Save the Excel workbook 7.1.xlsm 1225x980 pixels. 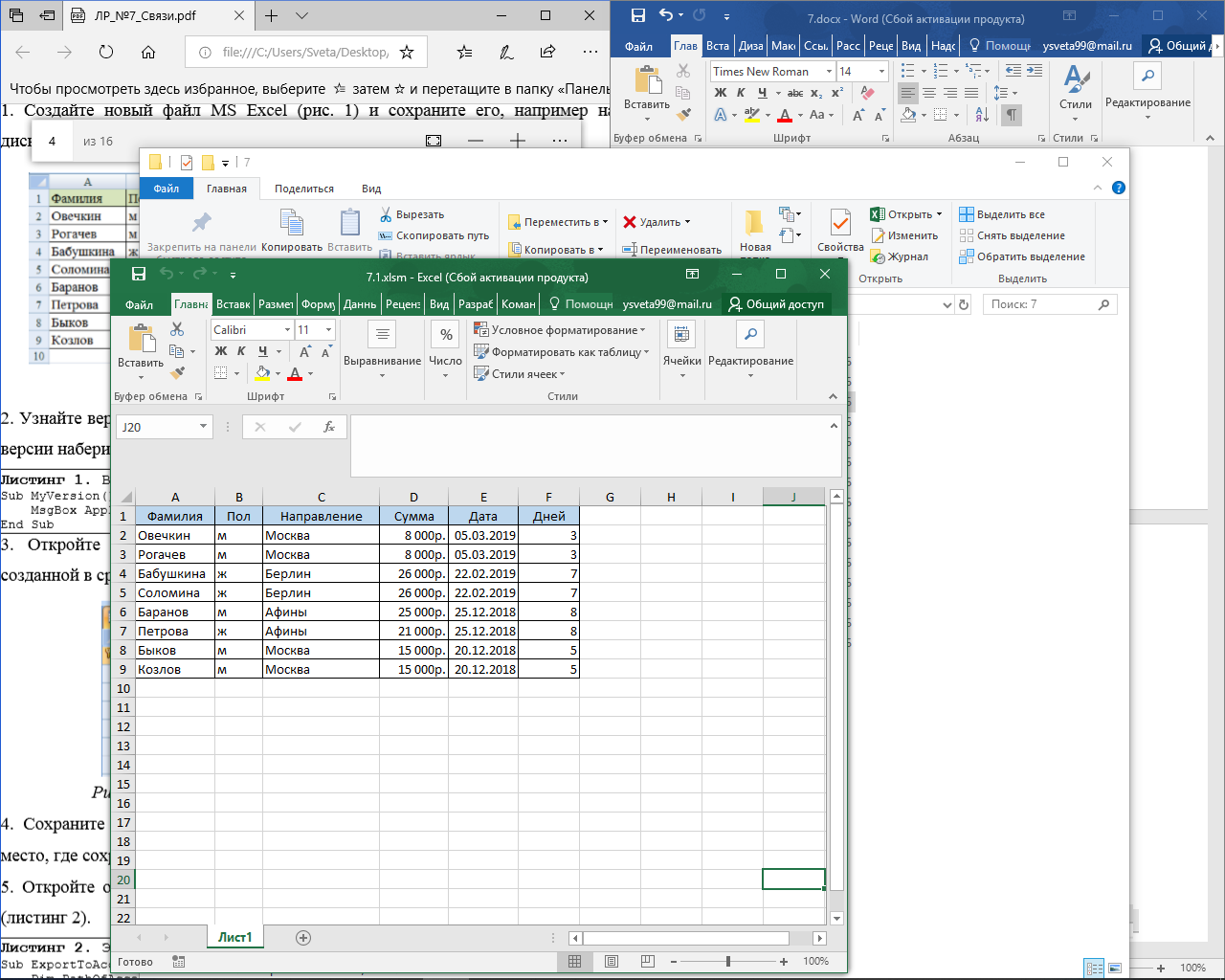point(139,275)
